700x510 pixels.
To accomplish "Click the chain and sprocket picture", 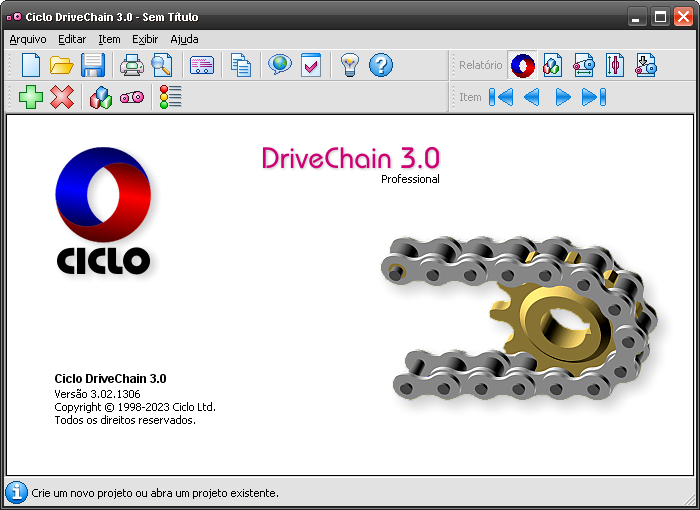I will [519, 318].
